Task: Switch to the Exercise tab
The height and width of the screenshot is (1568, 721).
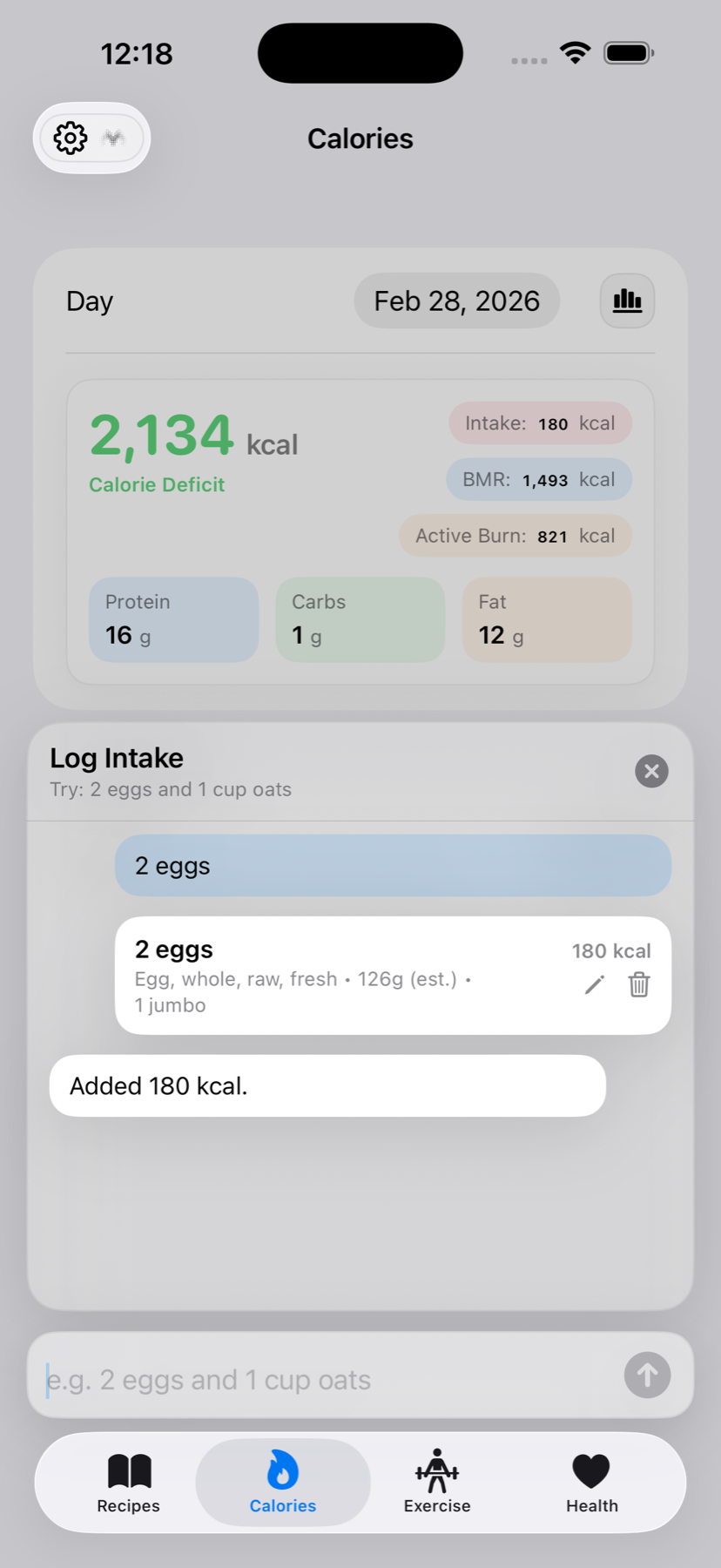Action: (436, 1481)
